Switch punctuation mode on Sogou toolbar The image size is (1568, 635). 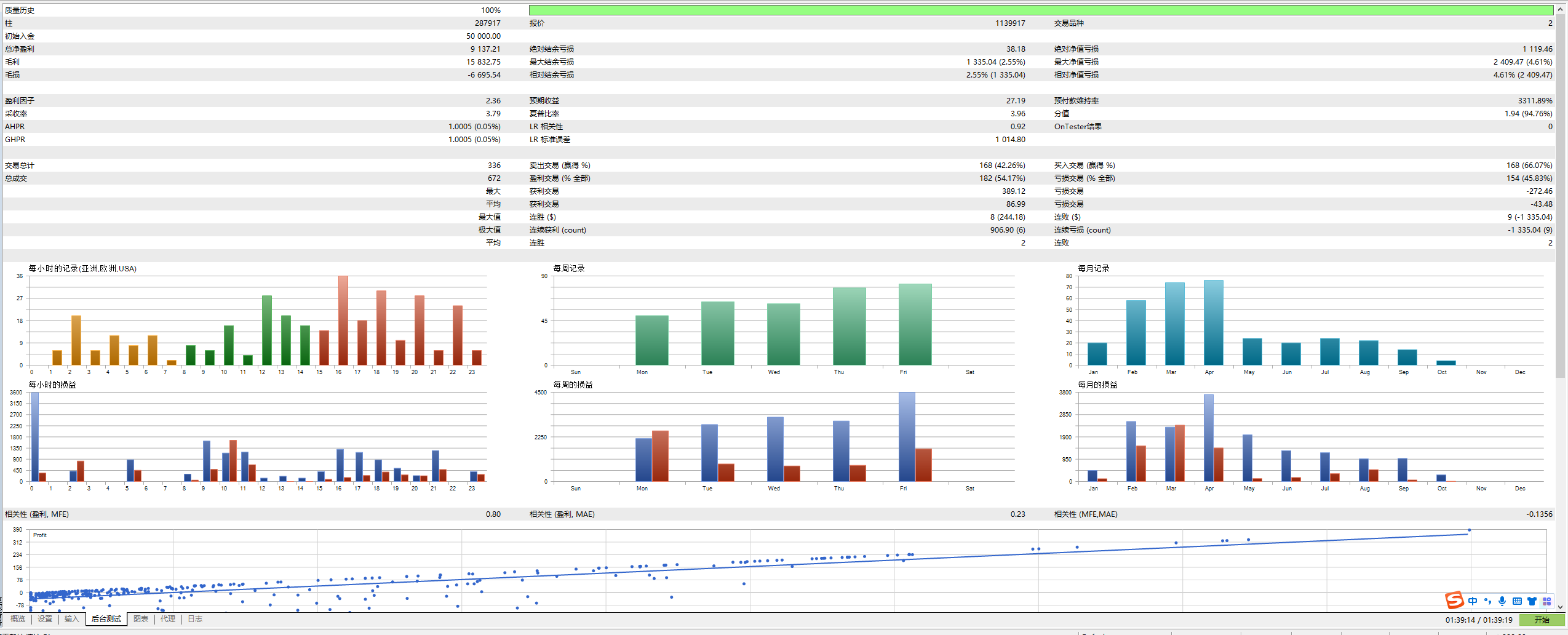pyautogui.click(x=1487, y=601)
